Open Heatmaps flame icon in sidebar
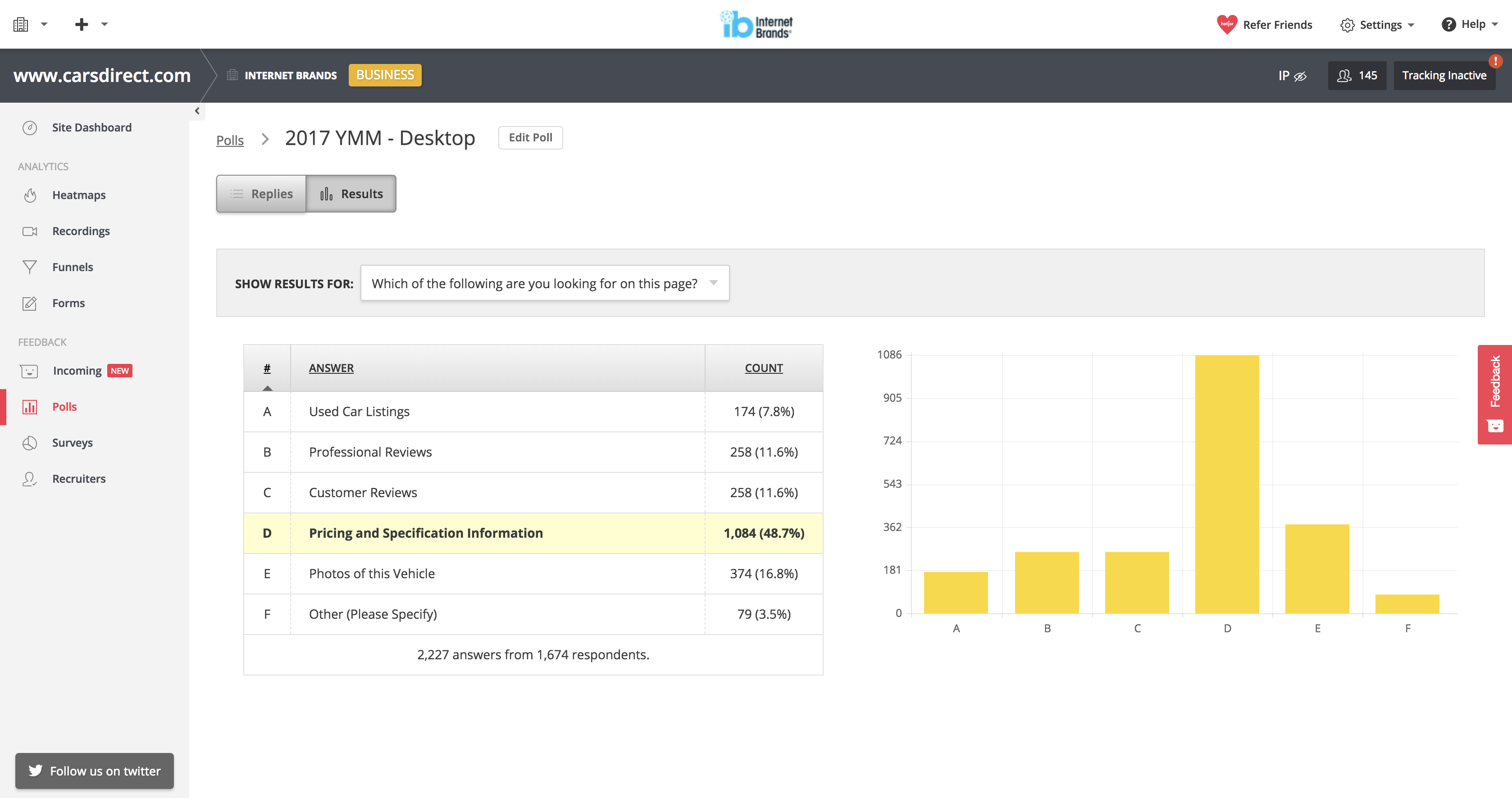Image resolution: width=1512 pixels, height=798 pixels. 30,195
